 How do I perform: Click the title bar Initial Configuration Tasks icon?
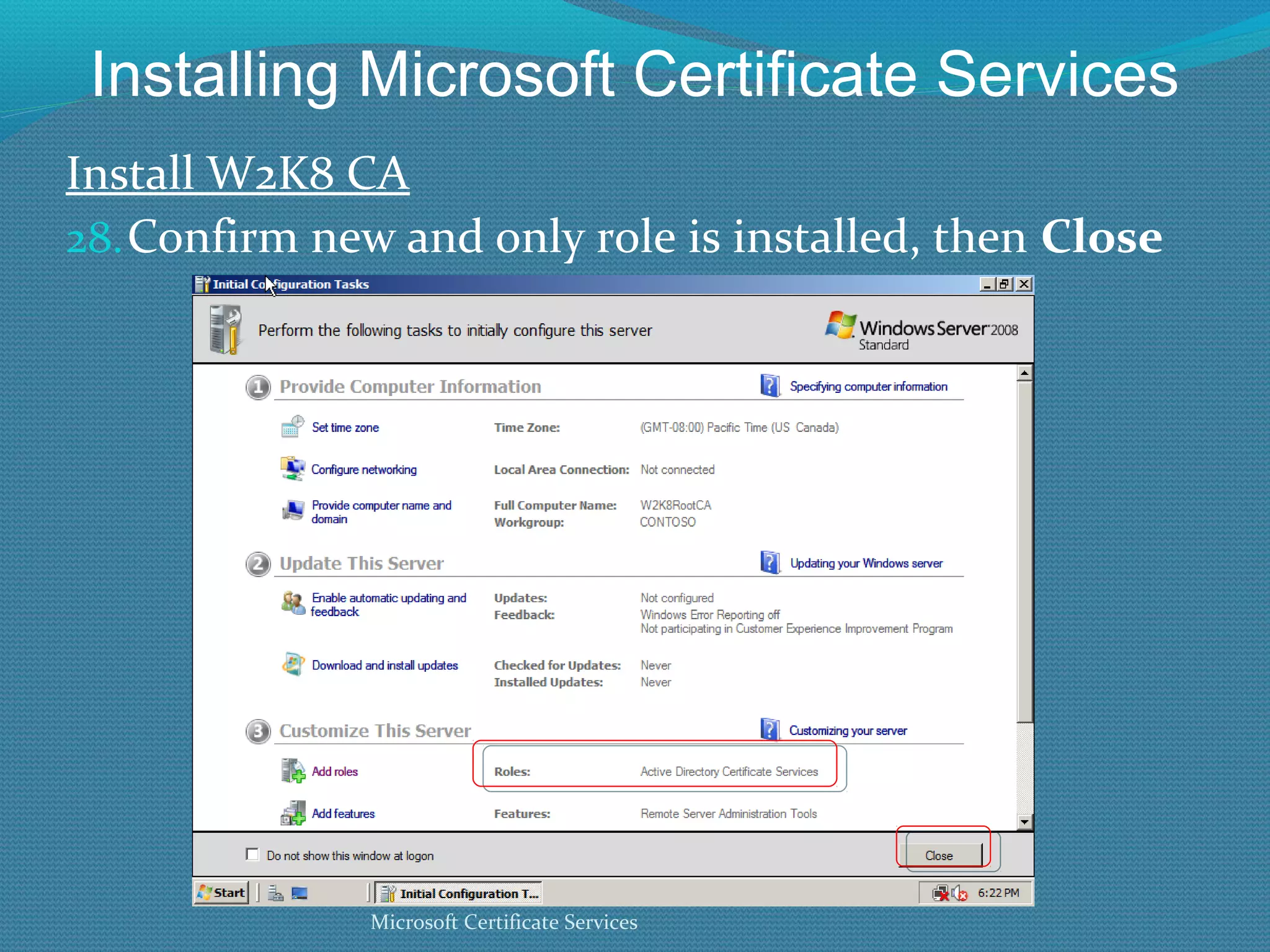tap(202, 284)
